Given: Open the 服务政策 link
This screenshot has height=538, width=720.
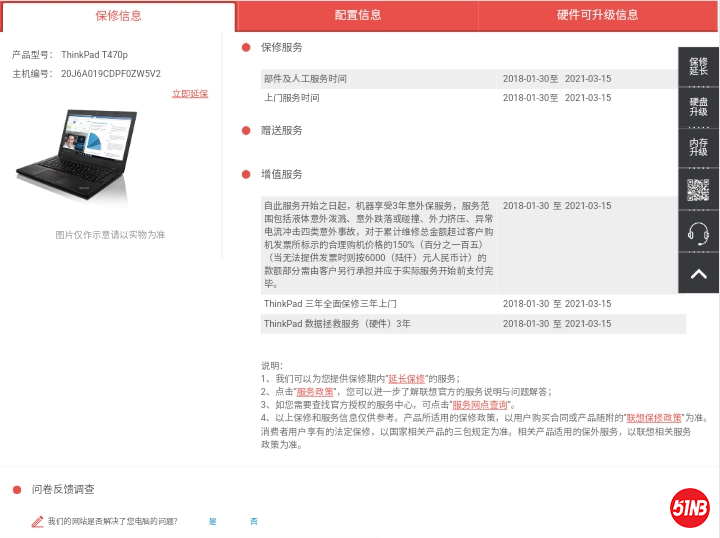Looking at the screenshot, I should click(315, 392).
